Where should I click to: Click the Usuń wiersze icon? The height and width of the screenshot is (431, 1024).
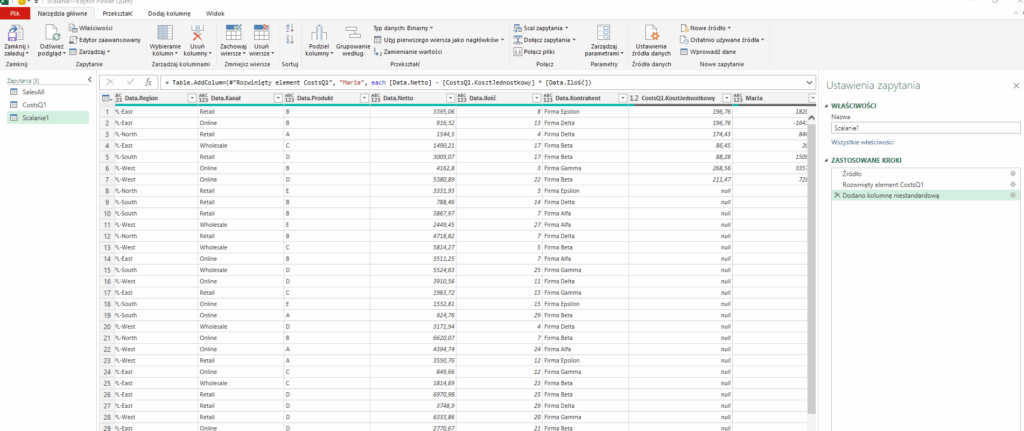262,33
